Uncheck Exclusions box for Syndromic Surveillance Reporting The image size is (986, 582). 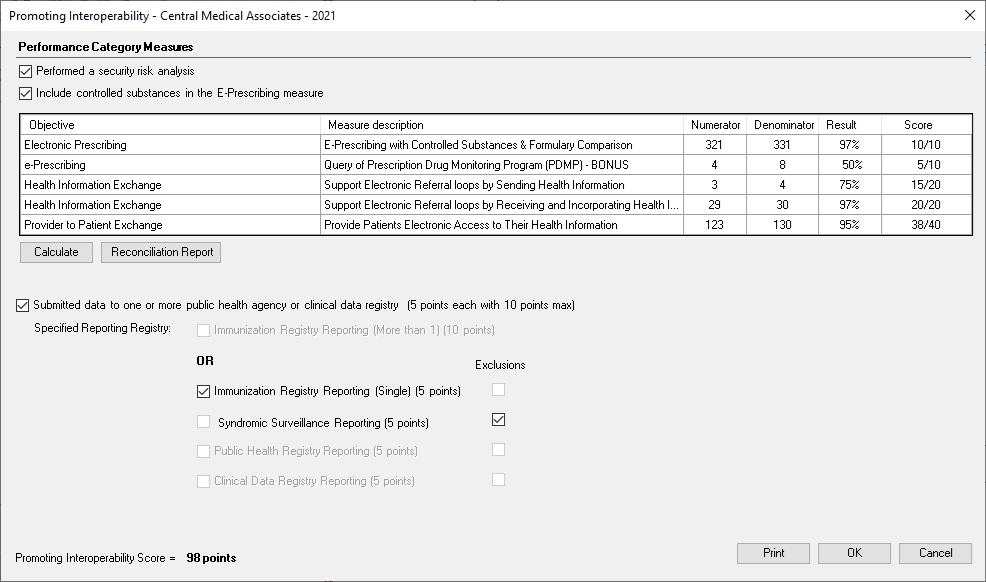tap(499, 419)
